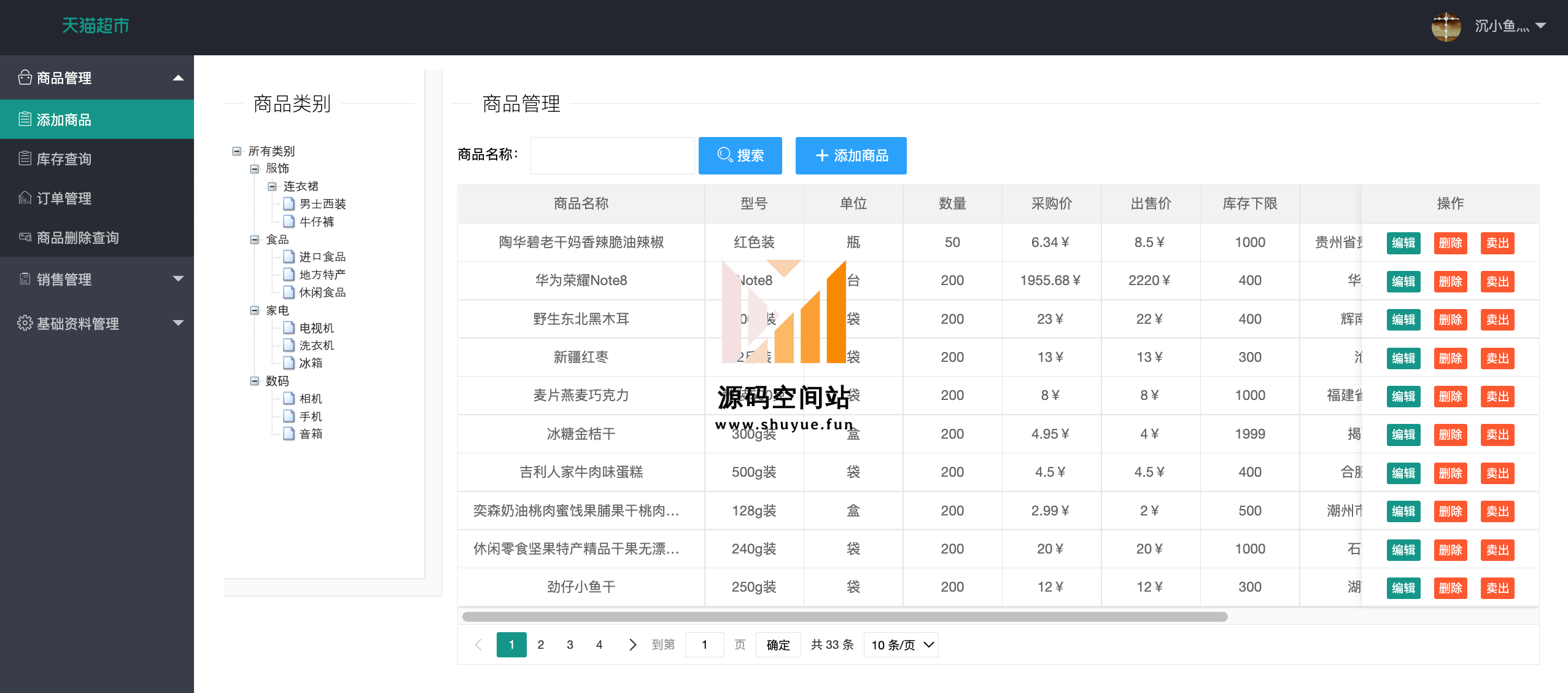Click the file icon next to 洗衣机

(x=289, y=345)
